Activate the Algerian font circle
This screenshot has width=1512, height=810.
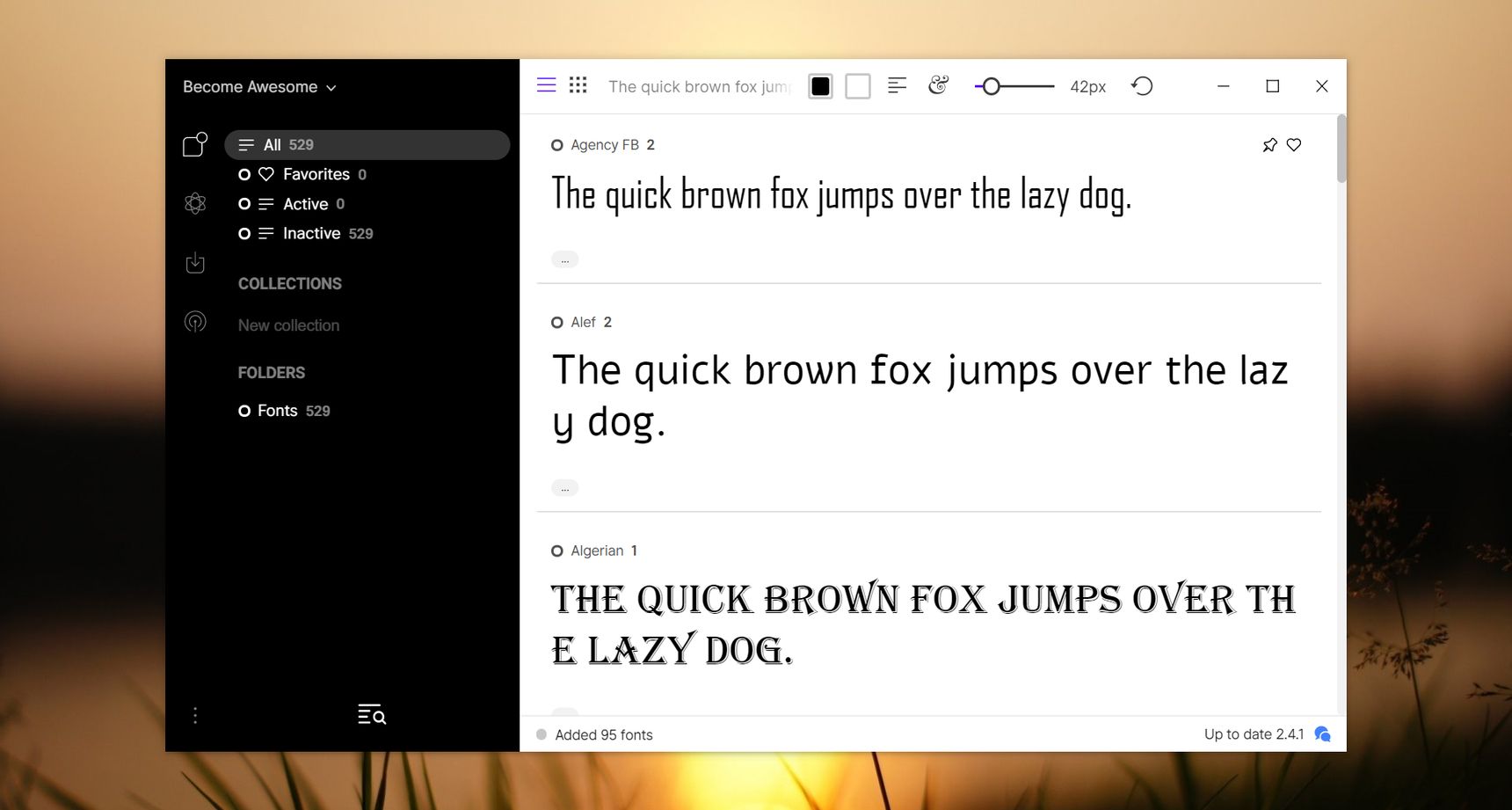coord(557,551)
